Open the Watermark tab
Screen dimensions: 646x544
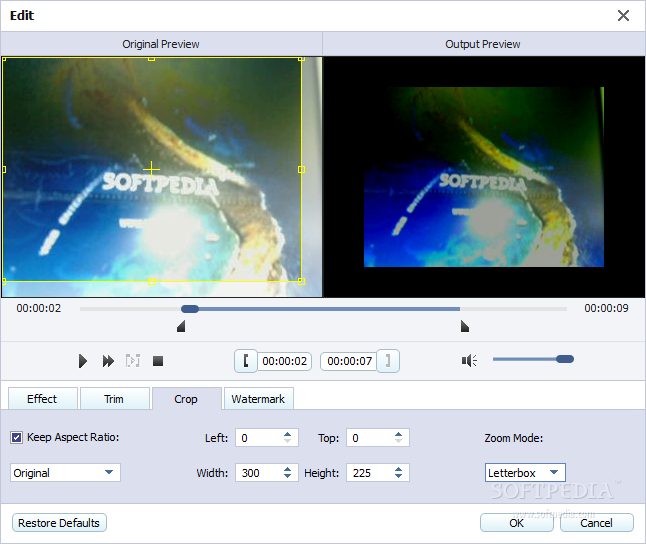pyautogui.click(x=258, y=399)
